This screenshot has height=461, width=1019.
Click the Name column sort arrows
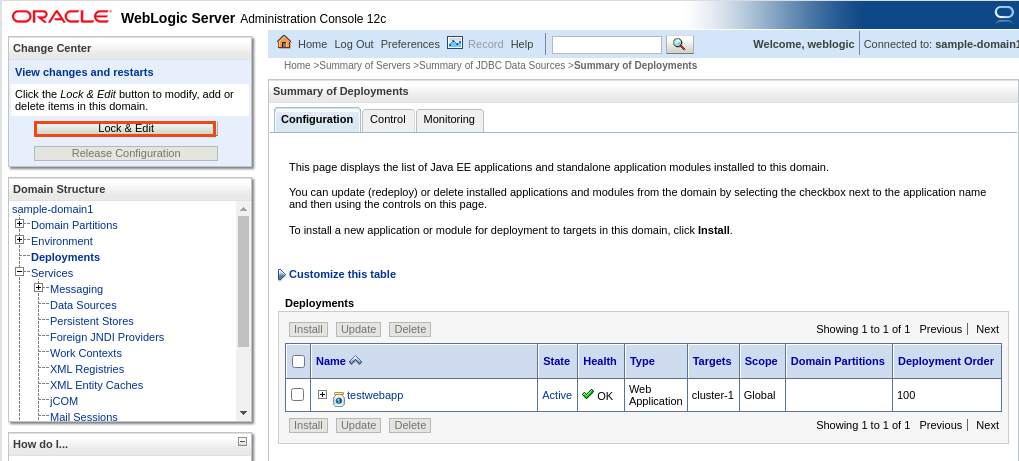(355, 361)
